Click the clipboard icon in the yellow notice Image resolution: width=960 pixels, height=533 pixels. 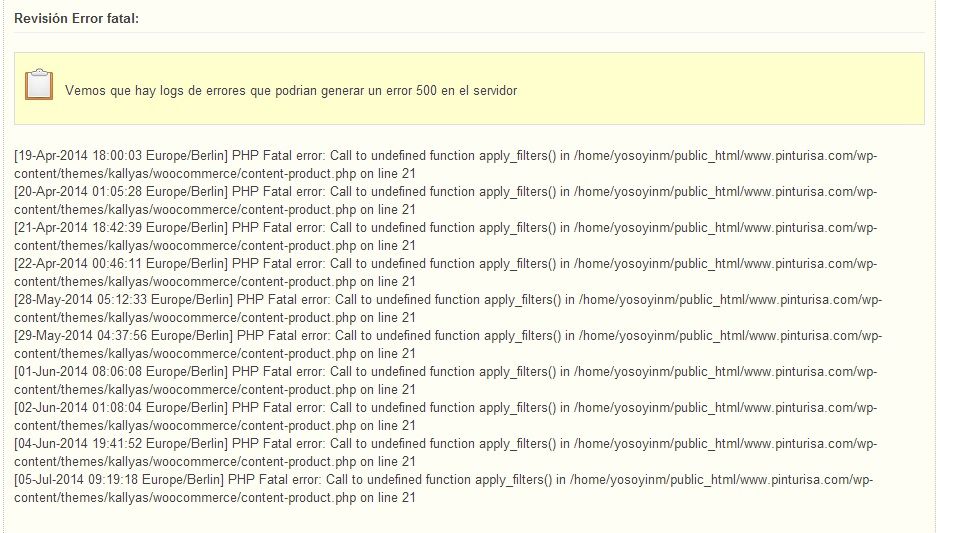(39, 84)
